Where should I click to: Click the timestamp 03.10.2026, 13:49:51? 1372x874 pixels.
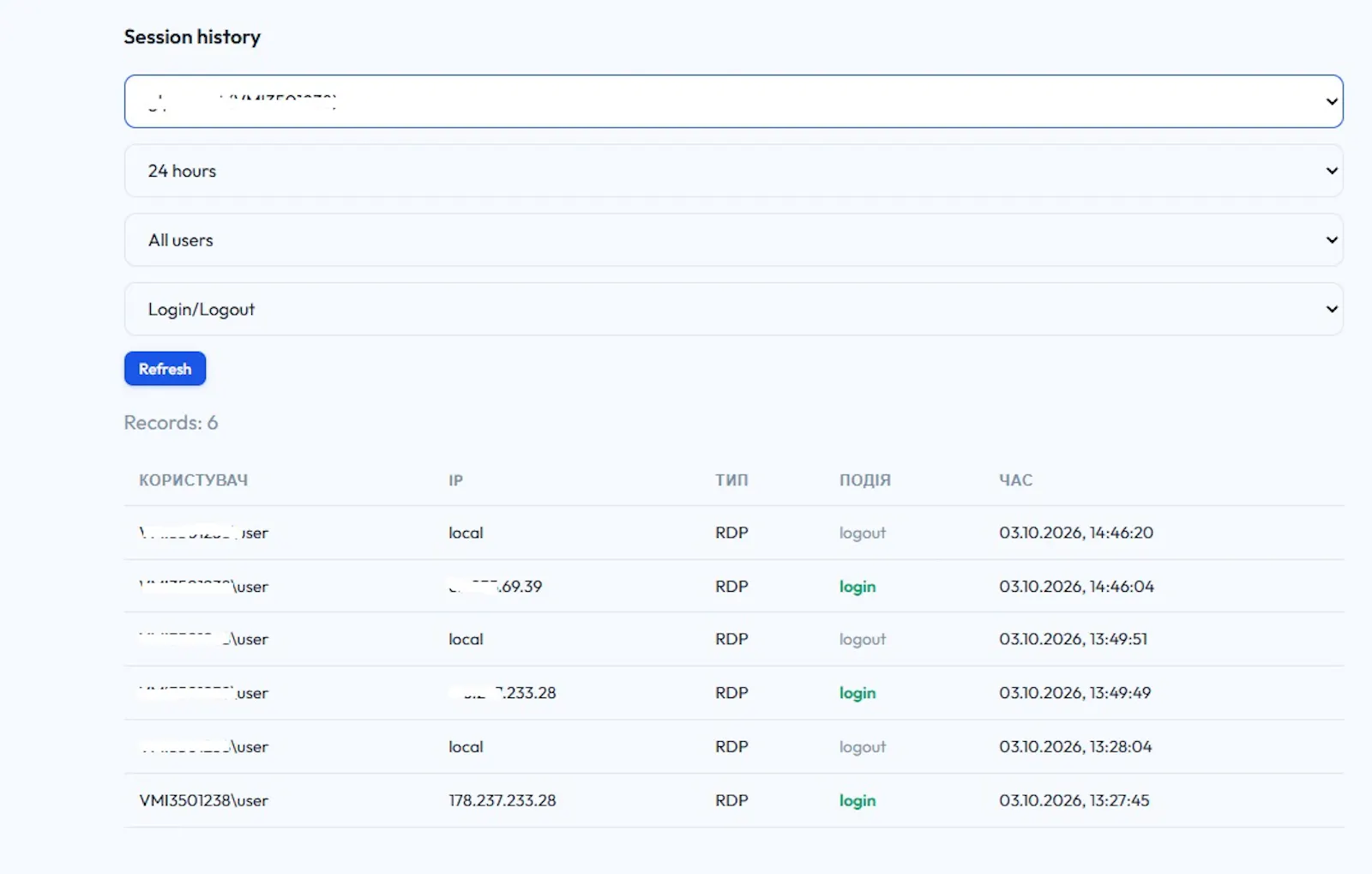coord(1073,639)
